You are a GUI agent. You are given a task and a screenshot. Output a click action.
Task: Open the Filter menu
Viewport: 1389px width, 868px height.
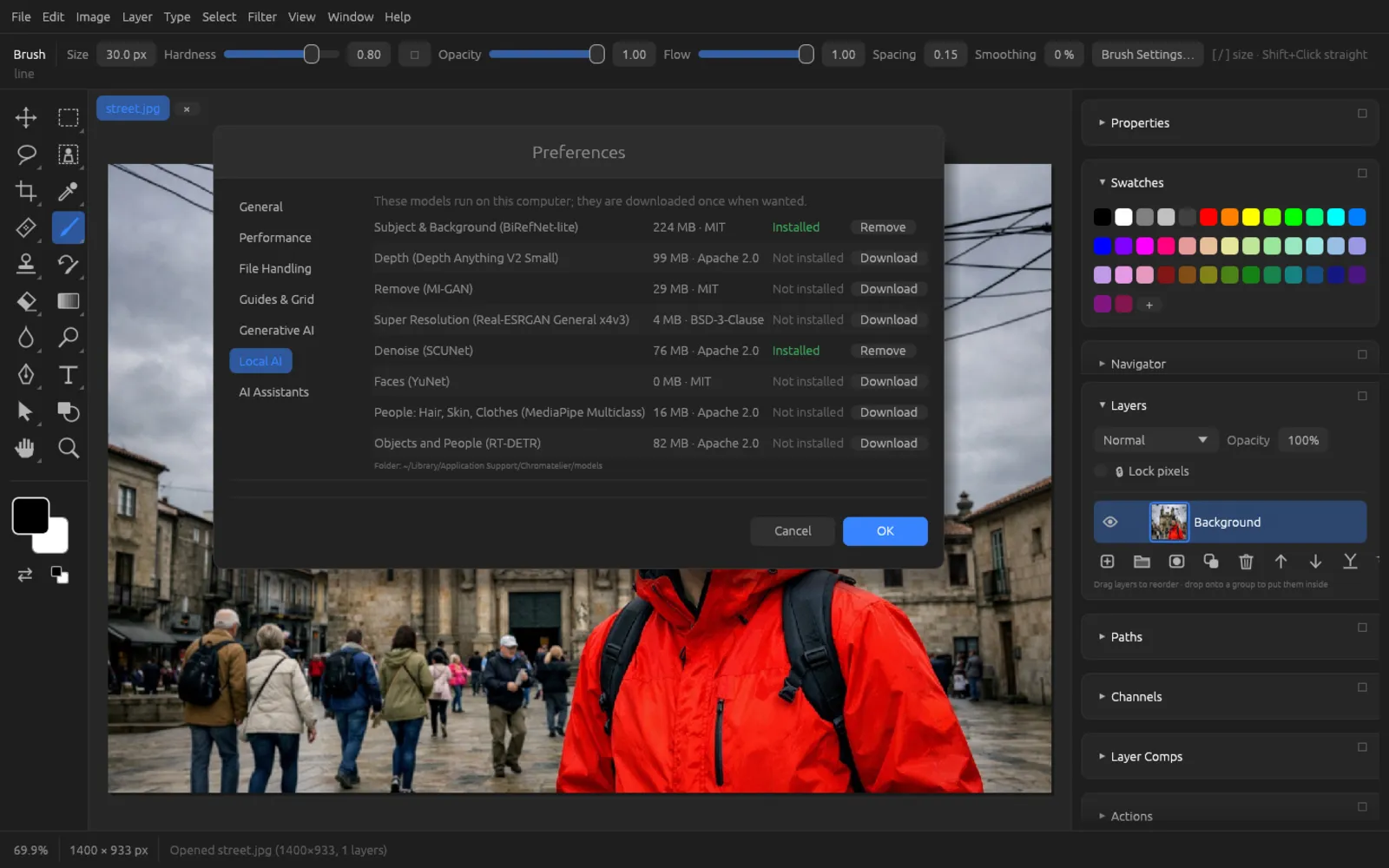point(261,16)
